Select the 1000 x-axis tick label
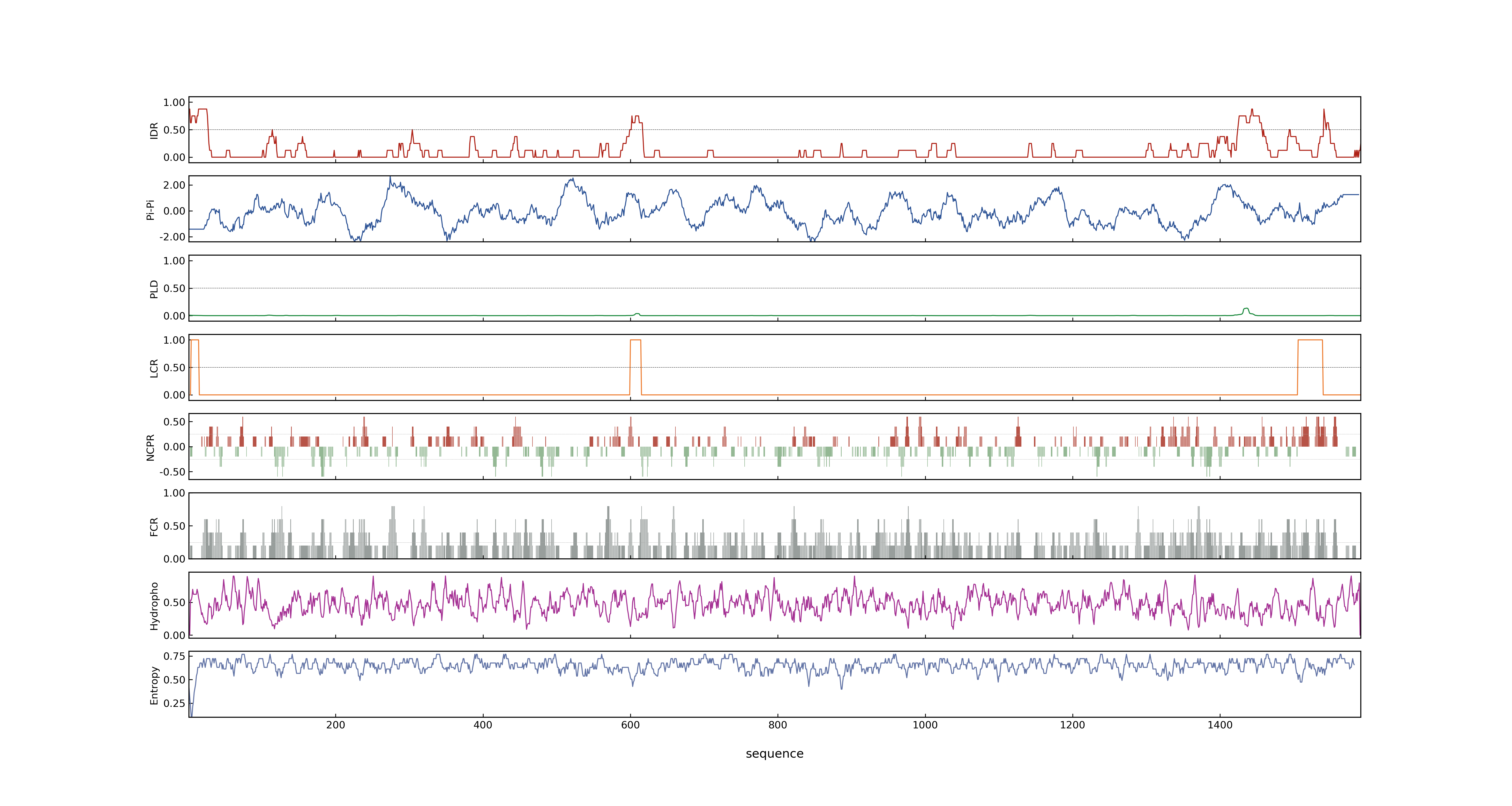This screenshot has width=1512, height=806. (925, 725)
